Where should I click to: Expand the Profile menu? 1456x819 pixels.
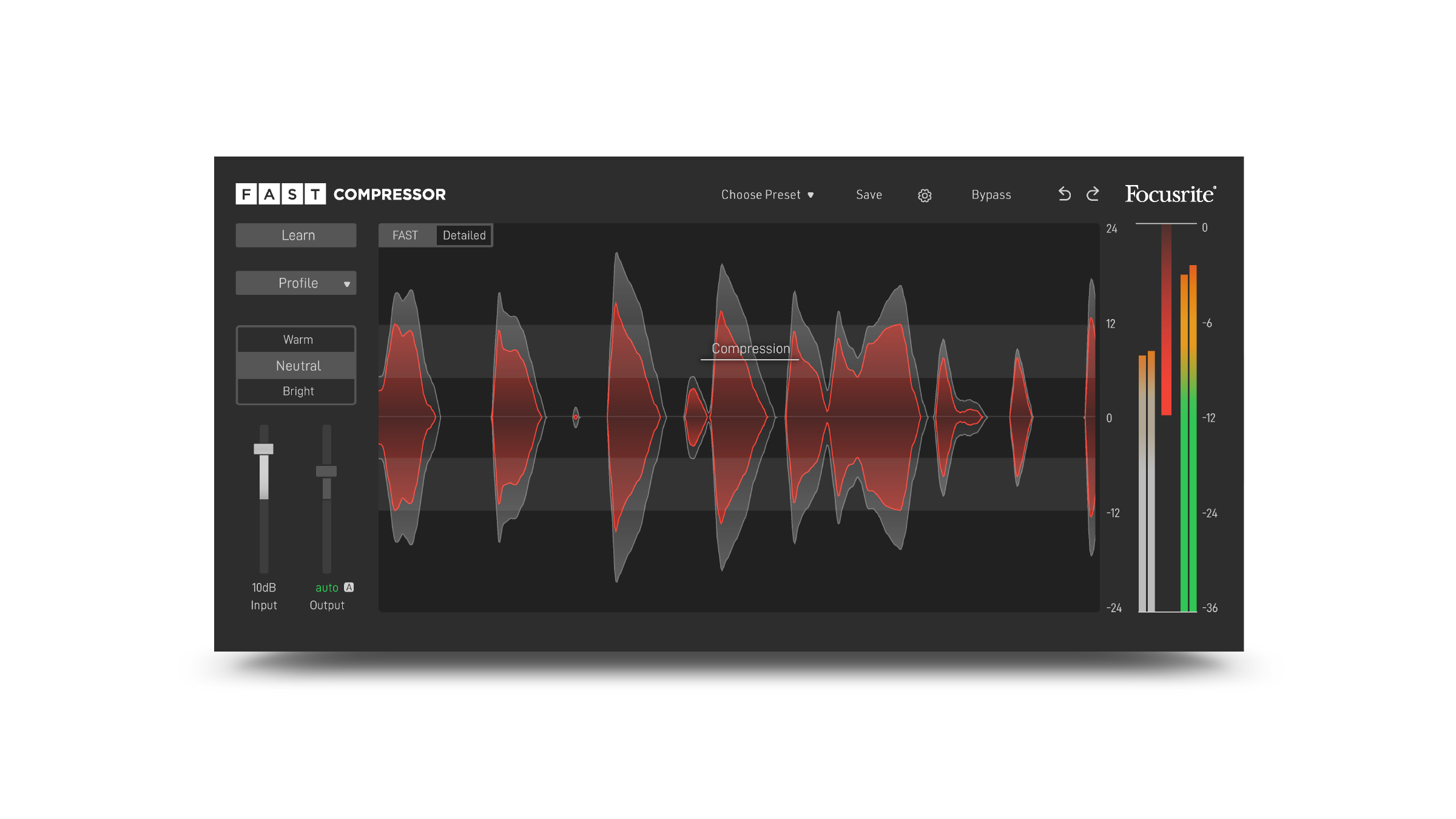point(297,283)
